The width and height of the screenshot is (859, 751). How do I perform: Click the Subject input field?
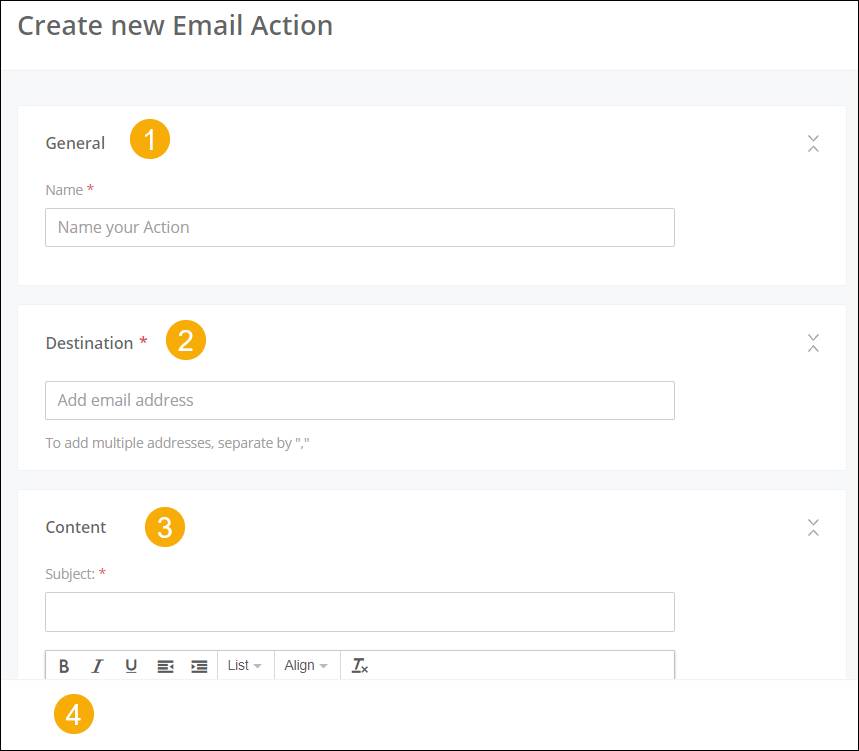[360, 612]
